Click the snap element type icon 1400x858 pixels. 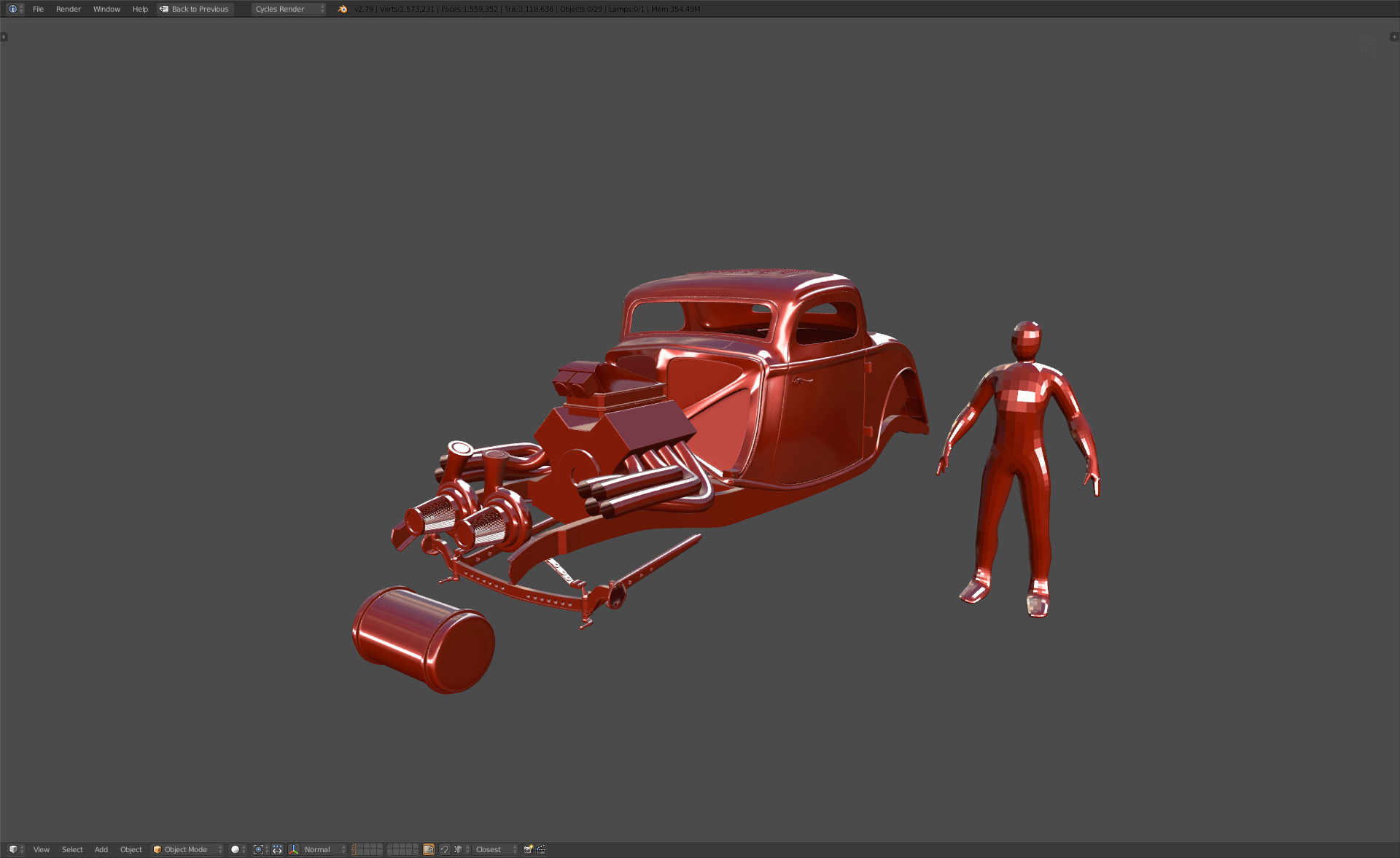pyautogui.click(x=459, y=849)
